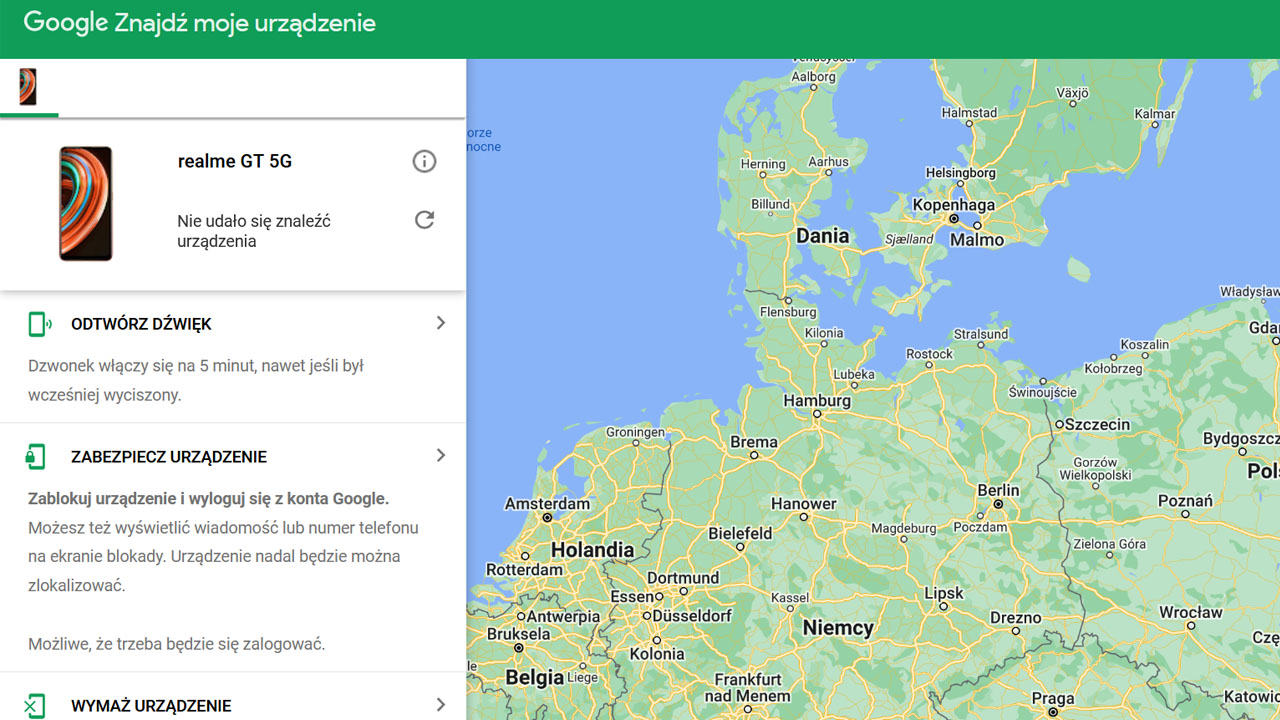Click Magdeburg on the map
The image size is (1280, 720).
[904, 528]
